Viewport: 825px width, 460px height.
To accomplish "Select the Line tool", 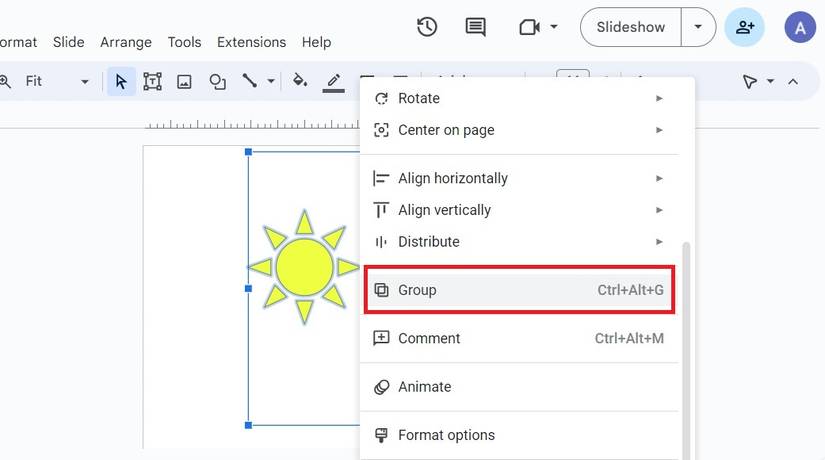I will click(250, 81).
